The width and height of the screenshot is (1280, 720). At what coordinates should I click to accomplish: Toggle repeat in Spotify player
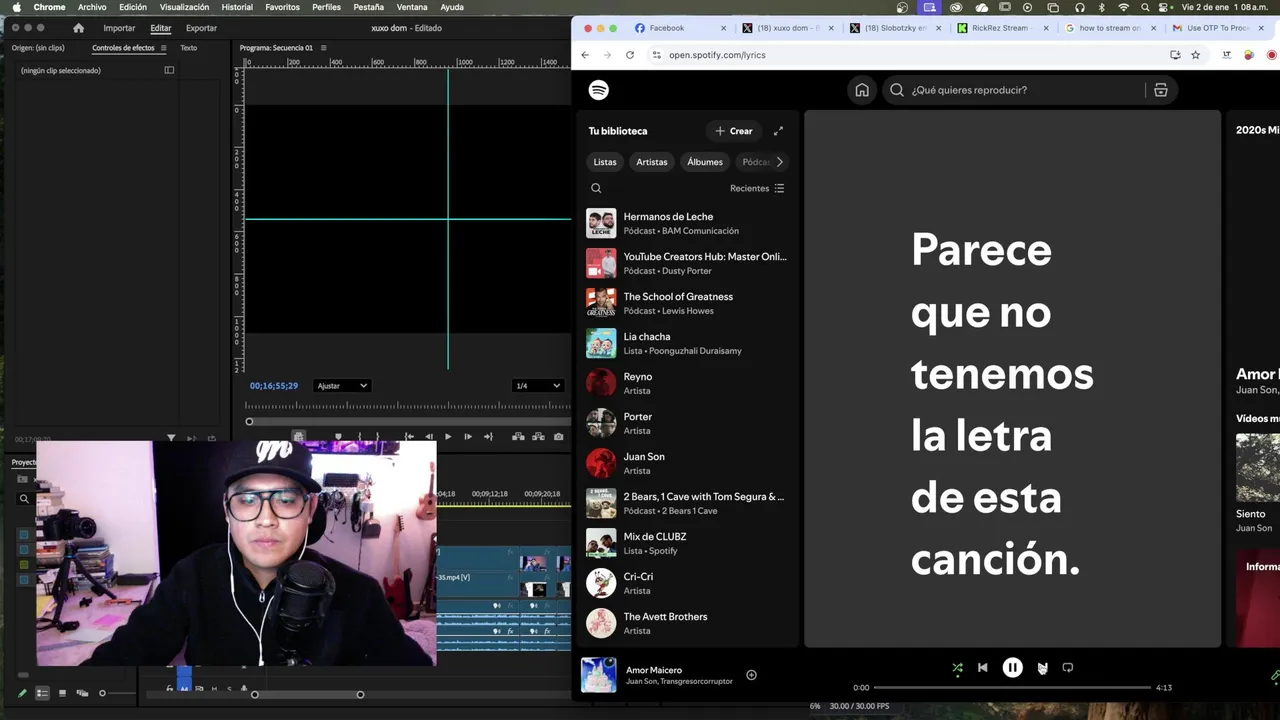click(x=1067, y=667)
